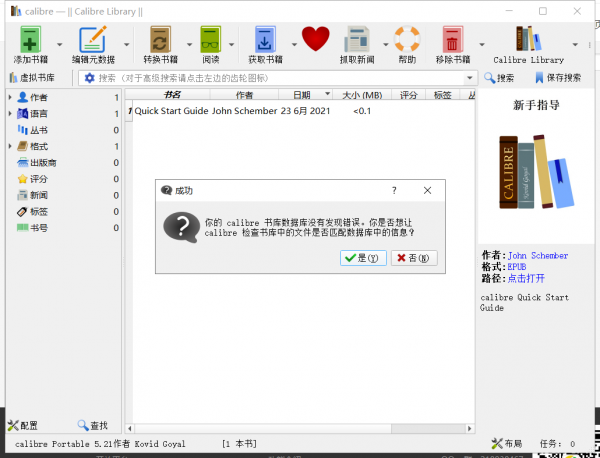Screen dimensions: 600x458
Task: Click the 保存搜索 bookmark icon
Action: point(539,78)
